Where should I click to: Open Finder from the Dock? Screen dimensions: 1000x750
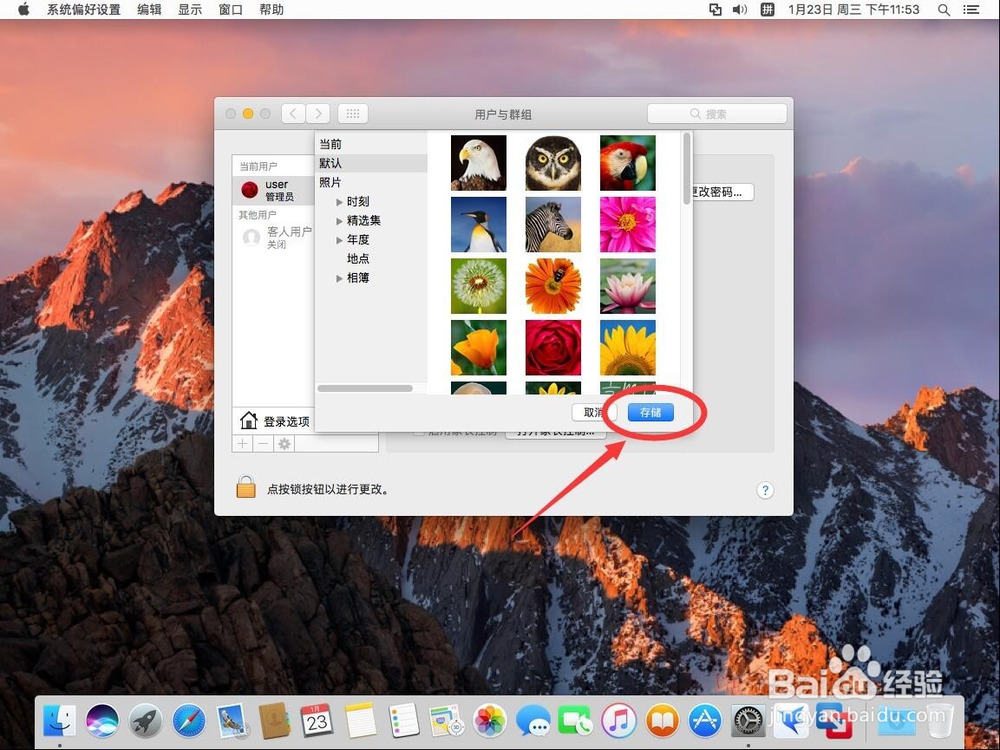coord(59,721)
